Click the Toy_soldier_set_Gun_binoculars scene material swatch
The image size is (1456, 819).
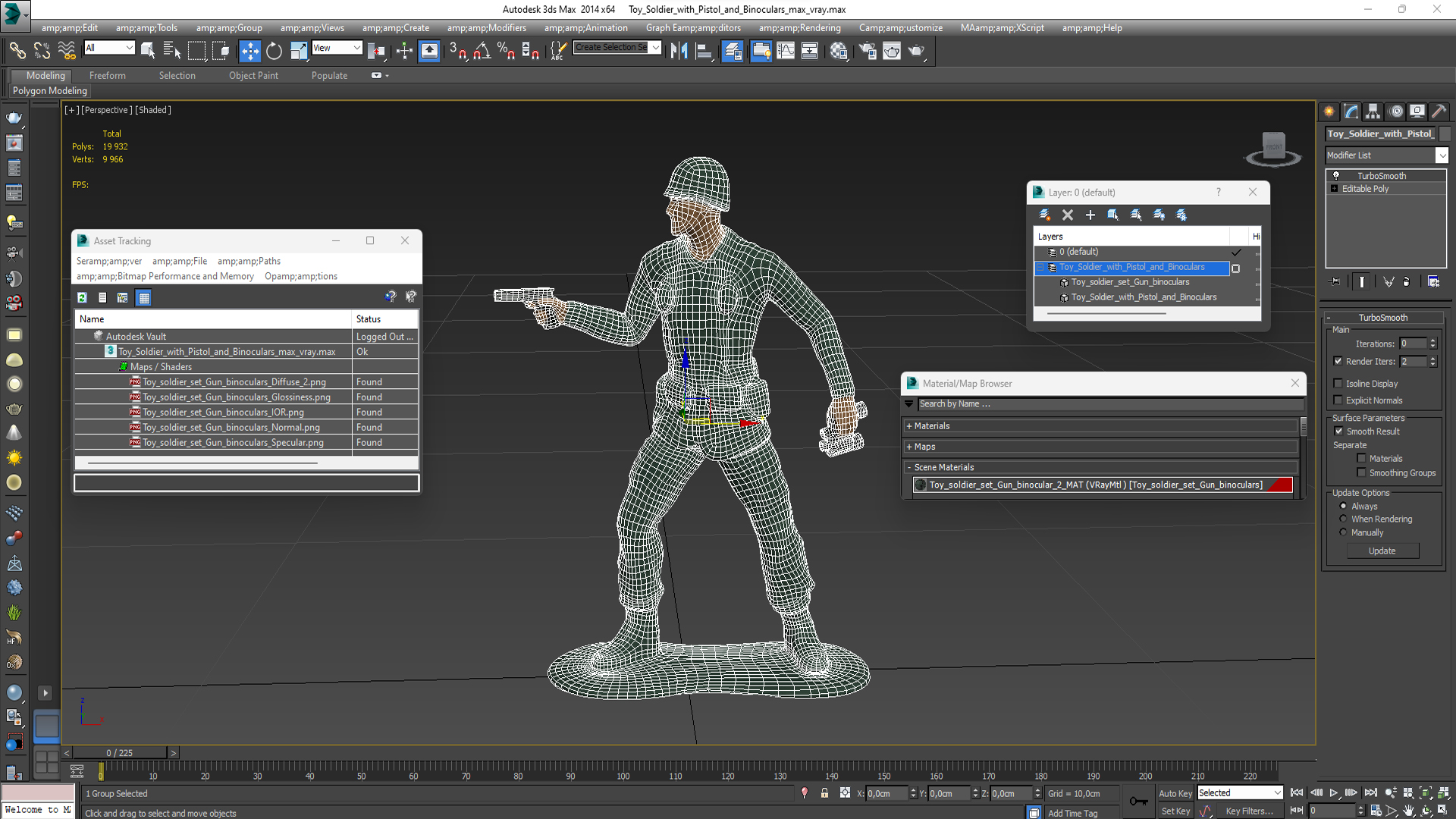[x=920, y=485]
